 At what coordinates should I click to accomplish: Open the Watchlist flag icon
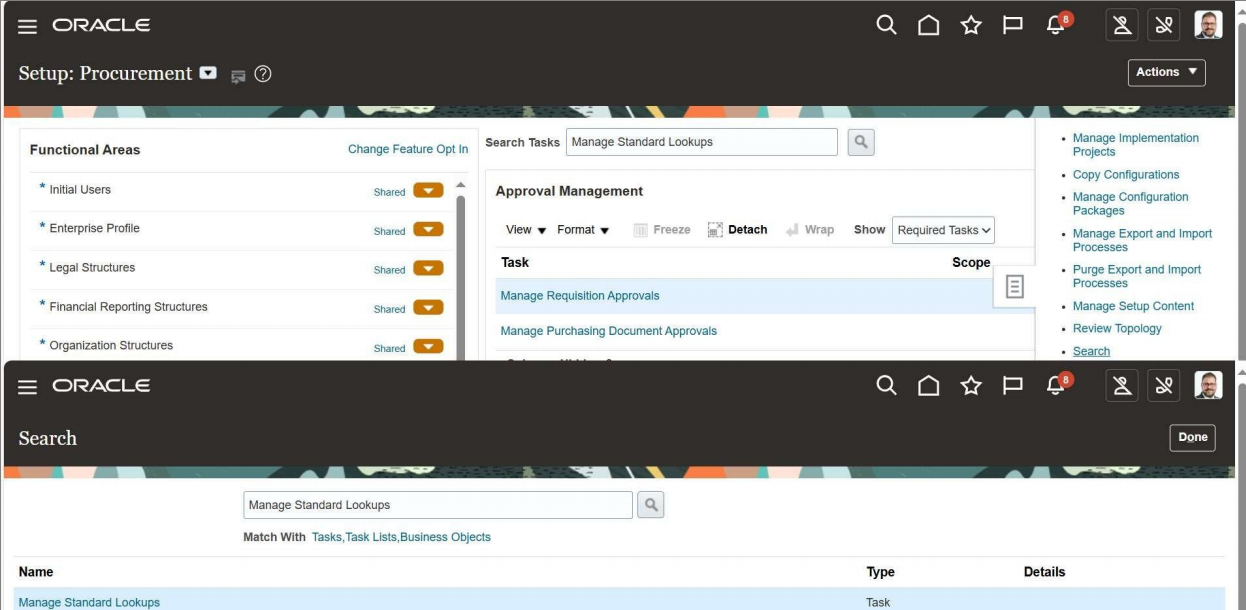[1012, 23]
